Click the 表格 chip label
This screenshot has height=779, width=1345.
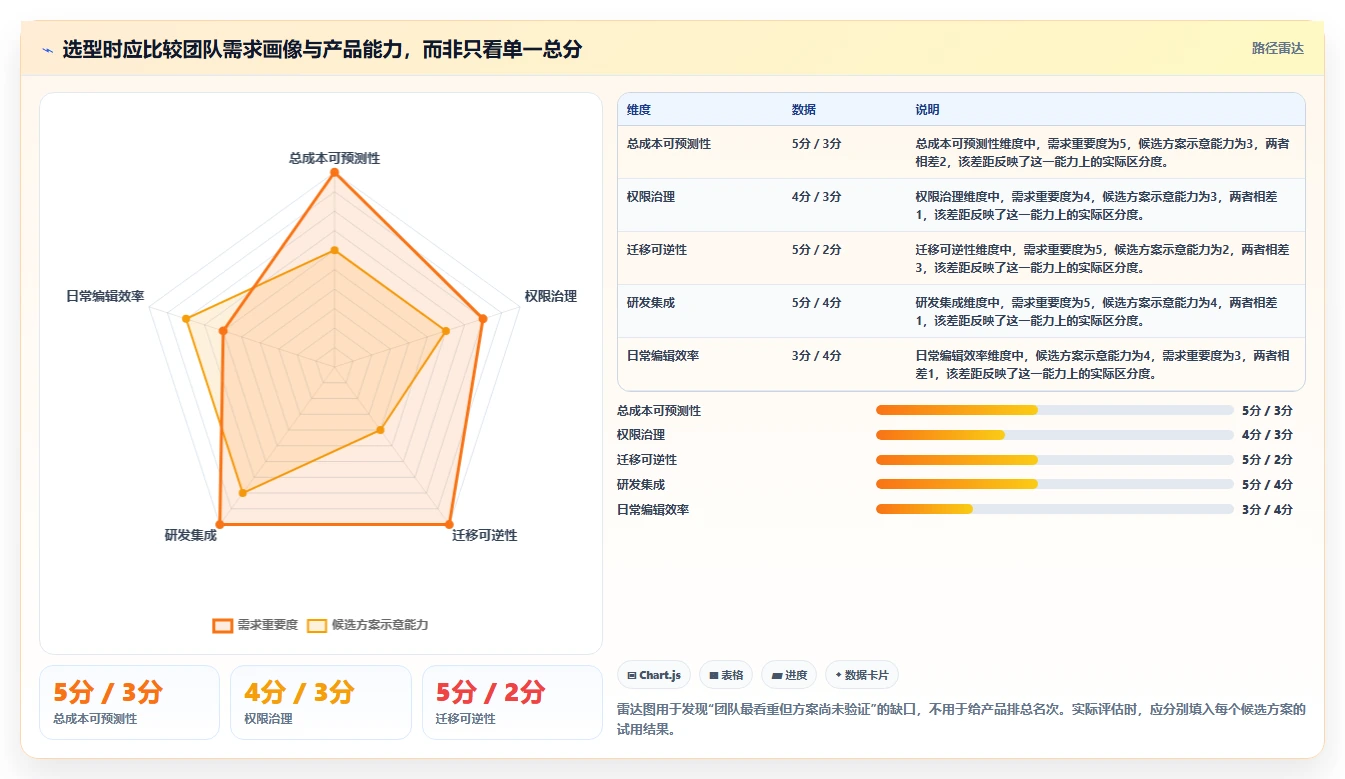(x=732, y=675)
